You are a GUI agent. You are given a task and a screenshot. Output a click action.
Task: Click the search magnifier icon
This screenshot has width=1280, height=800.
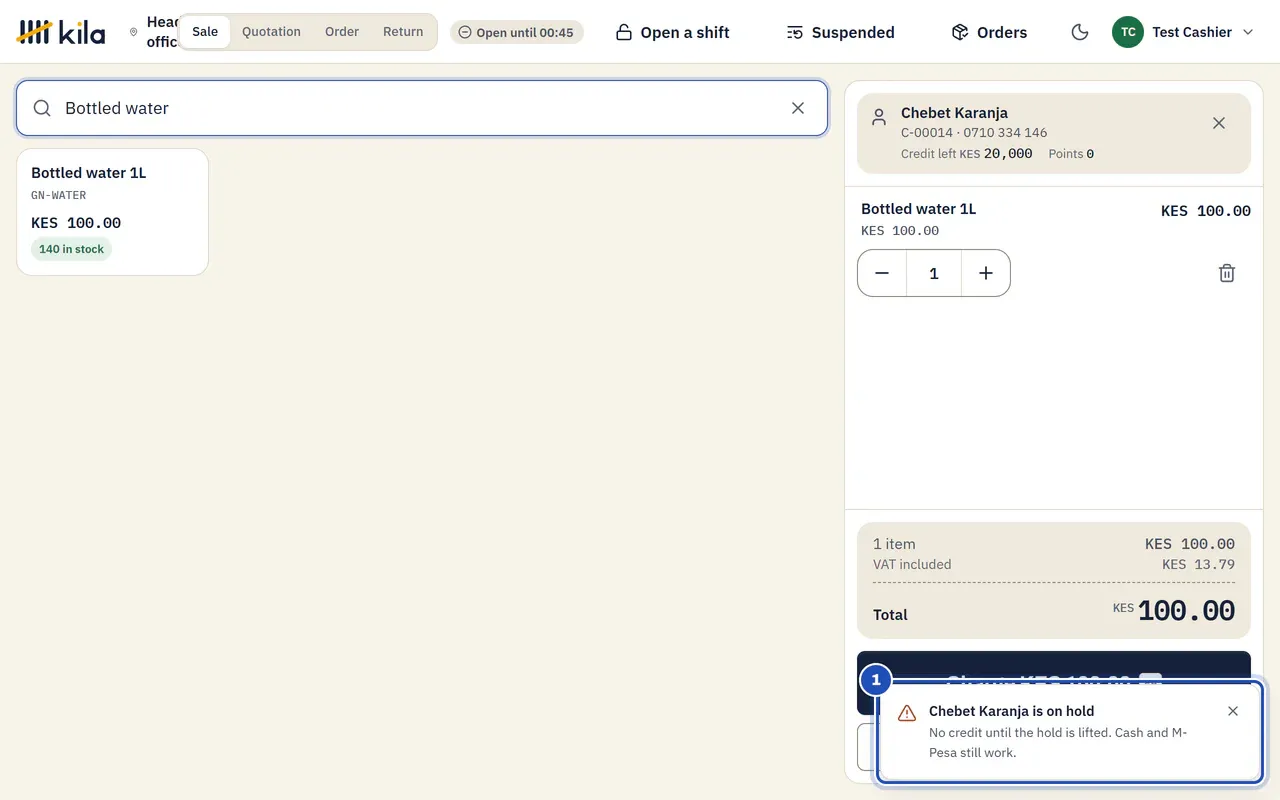[x=42, y=108]
